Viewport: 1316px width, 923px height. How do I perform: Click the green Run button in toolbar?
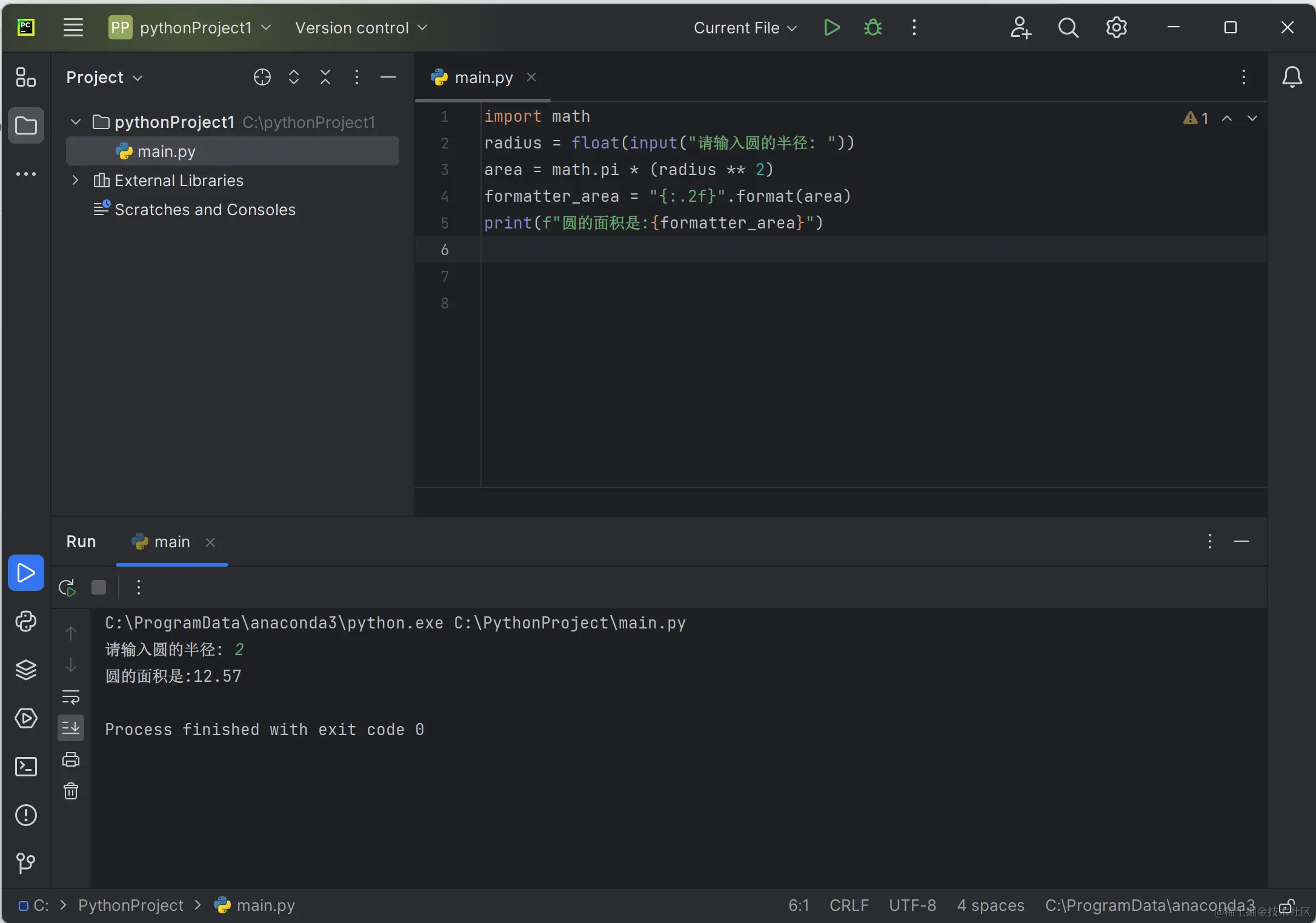[x=832, y=28]
